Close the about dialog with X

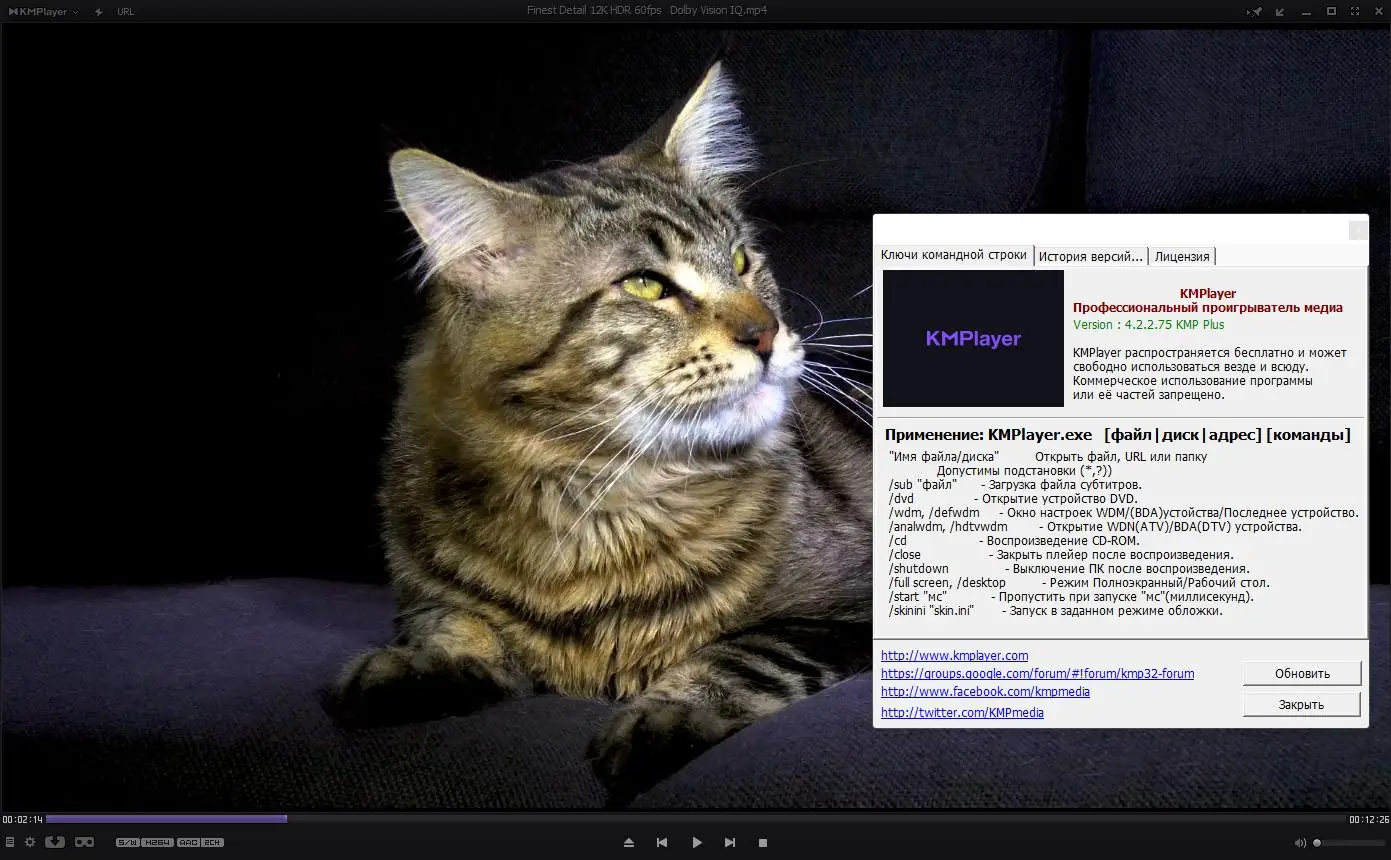[1357, 230]
